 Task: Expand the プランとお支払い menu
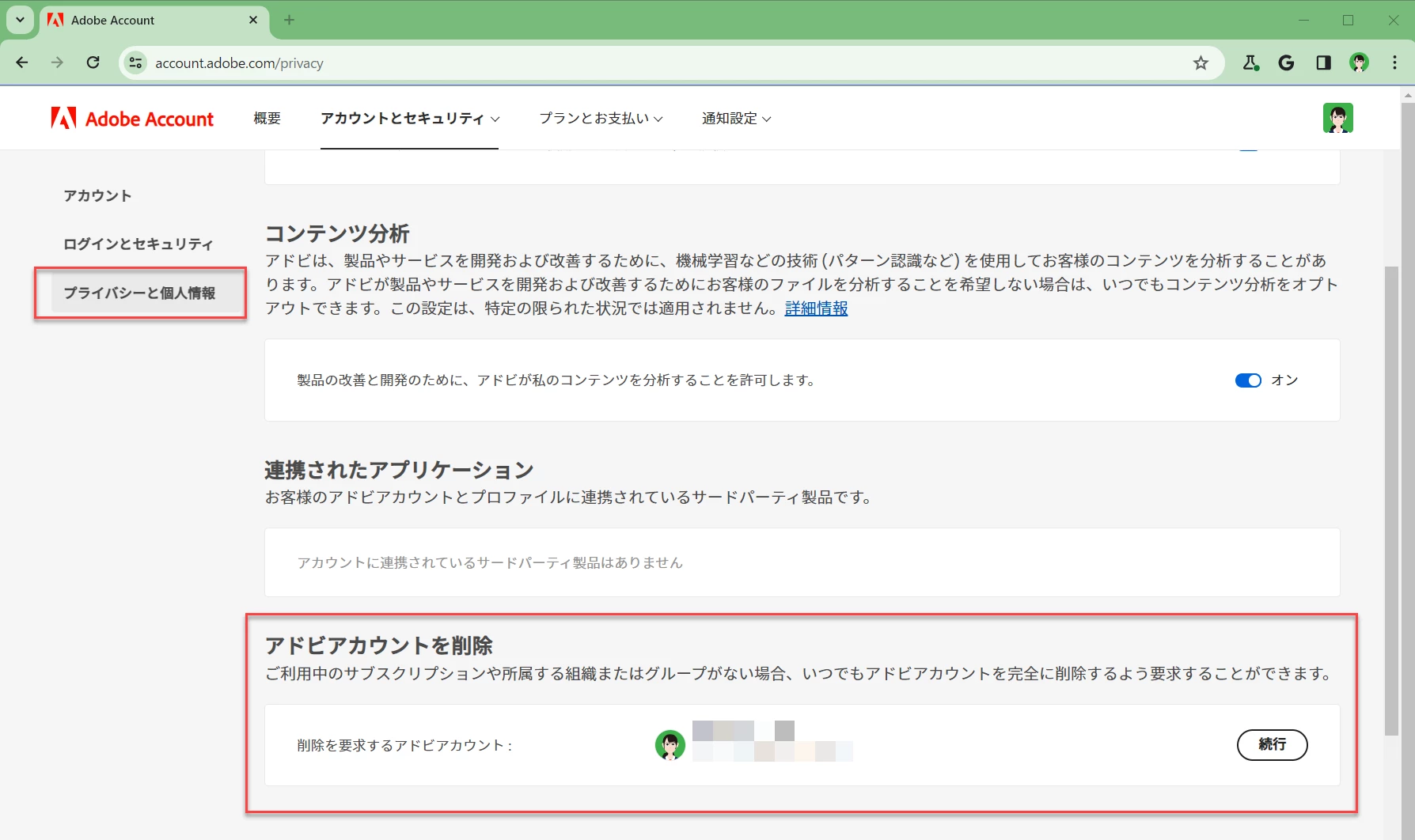click(601, 119)
